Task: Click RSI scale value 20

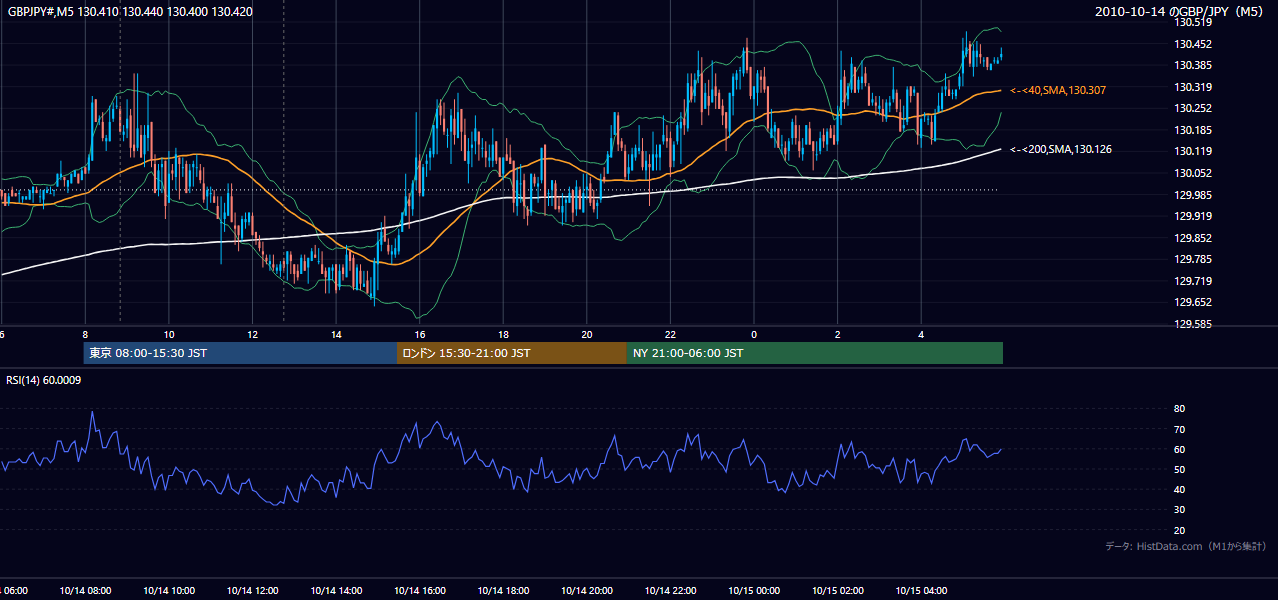Action: tap(1179, 530)
